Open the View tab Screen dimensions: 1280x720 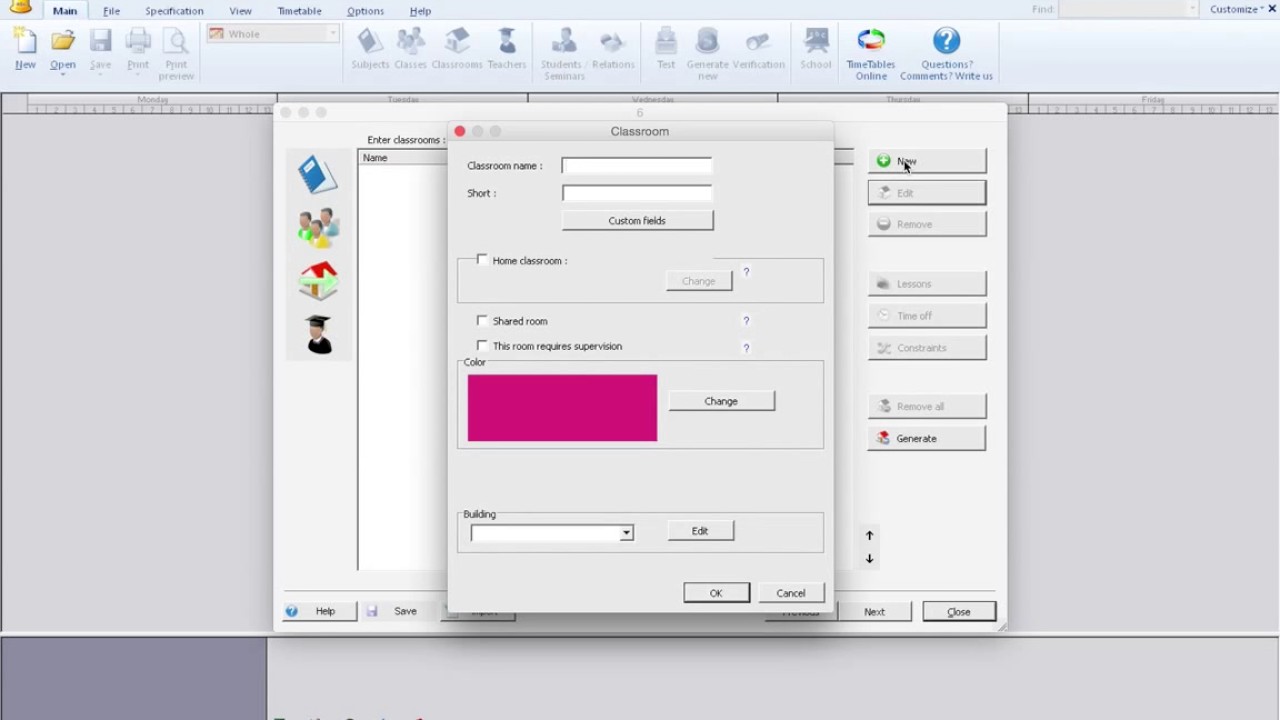tap(240, 11)
